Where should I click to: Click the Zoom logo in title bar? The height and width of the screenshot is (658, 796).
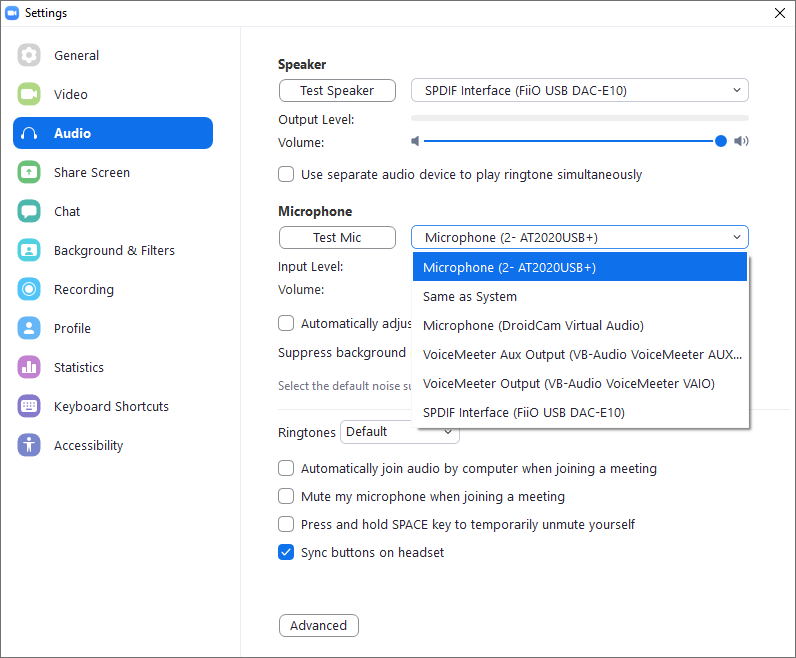click(12, 13)
